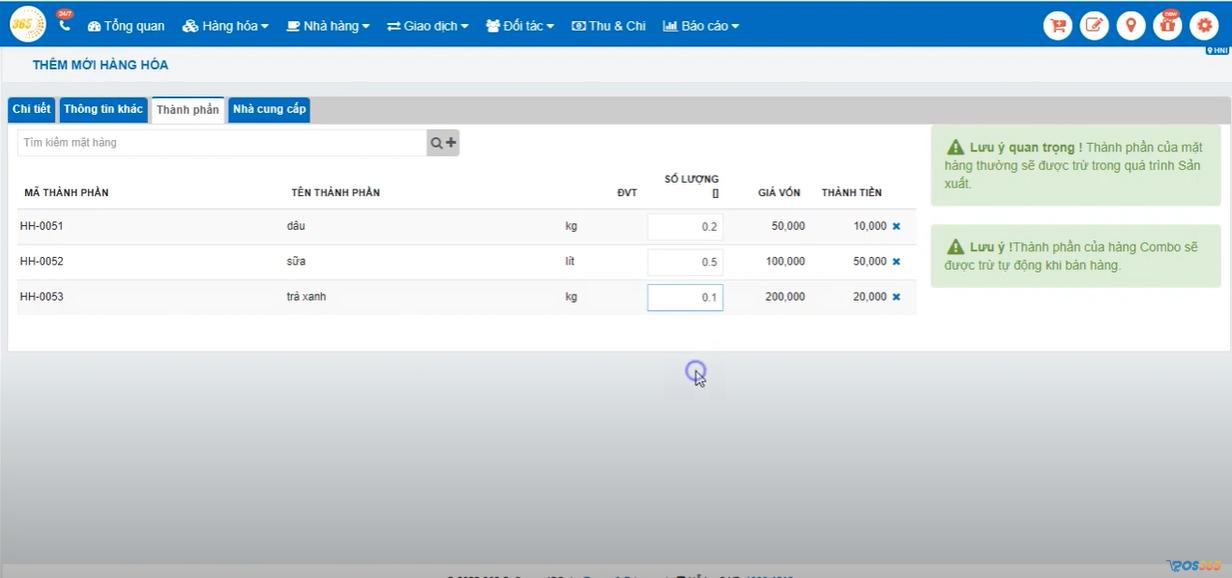This screenshot has width=1232, height=578.
Task: Open the edit note icon in header
Action: 1094,25
